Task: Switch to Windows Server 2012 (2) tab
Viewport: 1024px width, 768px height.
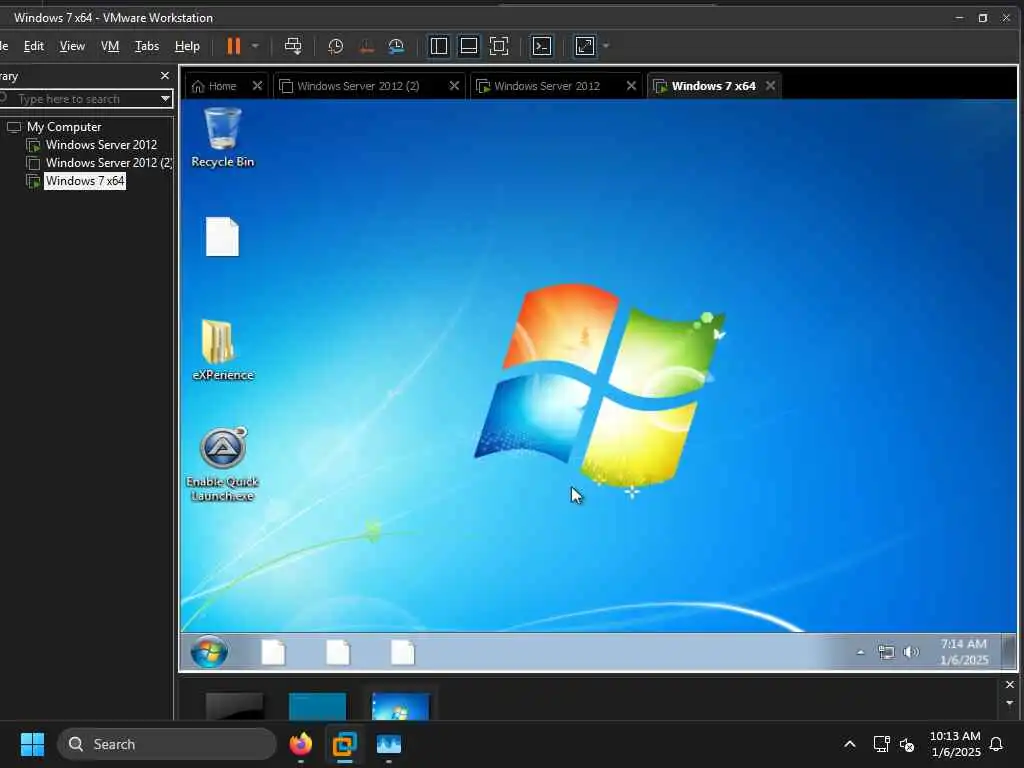Action: (359, 86)
